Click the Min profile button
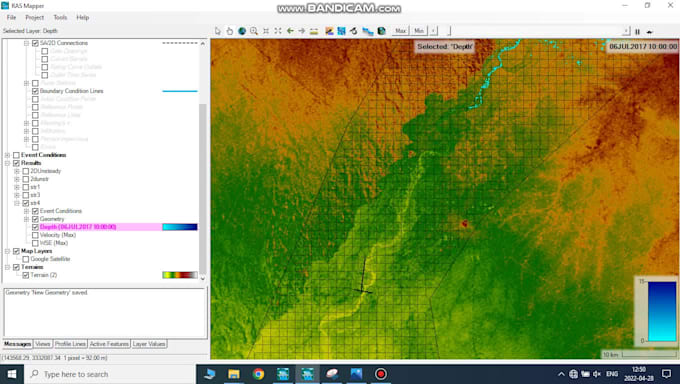This screenshot has width=680, height=384. click(x=418, y=31)
